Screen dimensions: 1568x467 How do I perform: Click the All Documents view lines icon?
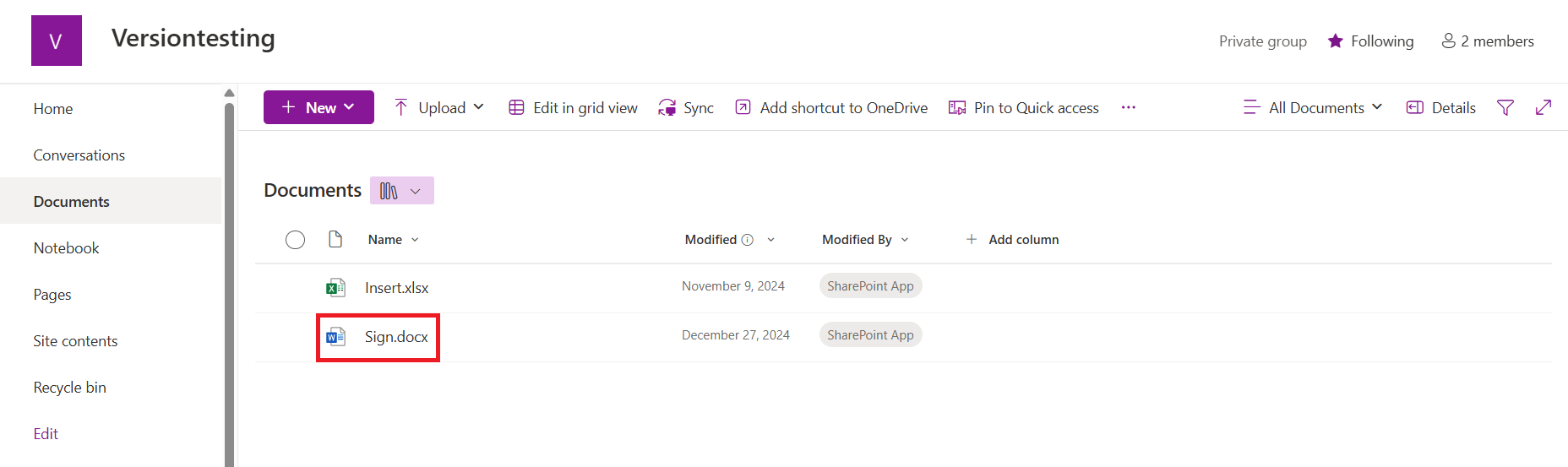point(1252,107)
